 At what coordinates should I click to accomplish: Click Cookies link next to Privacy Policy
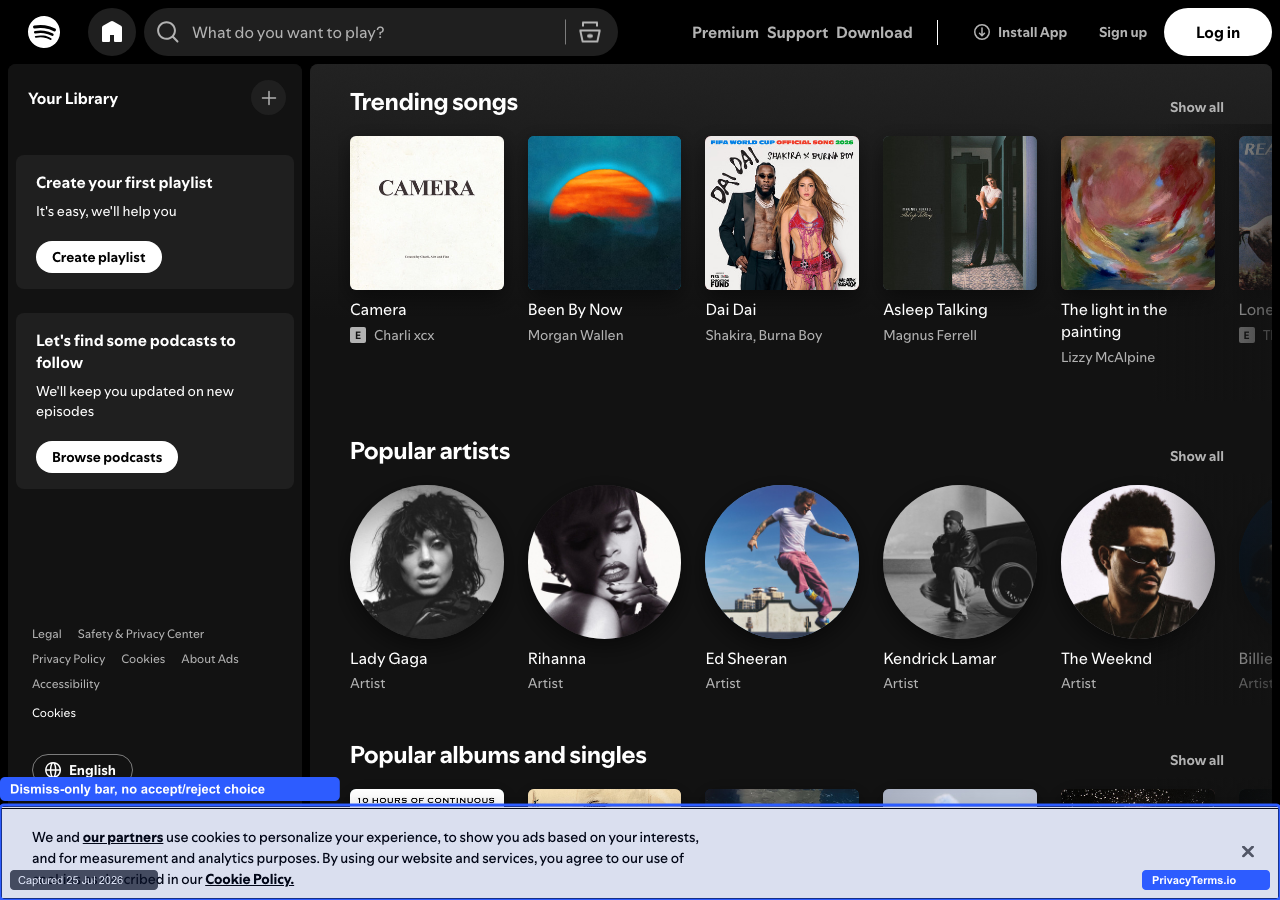tap(143, 659)
